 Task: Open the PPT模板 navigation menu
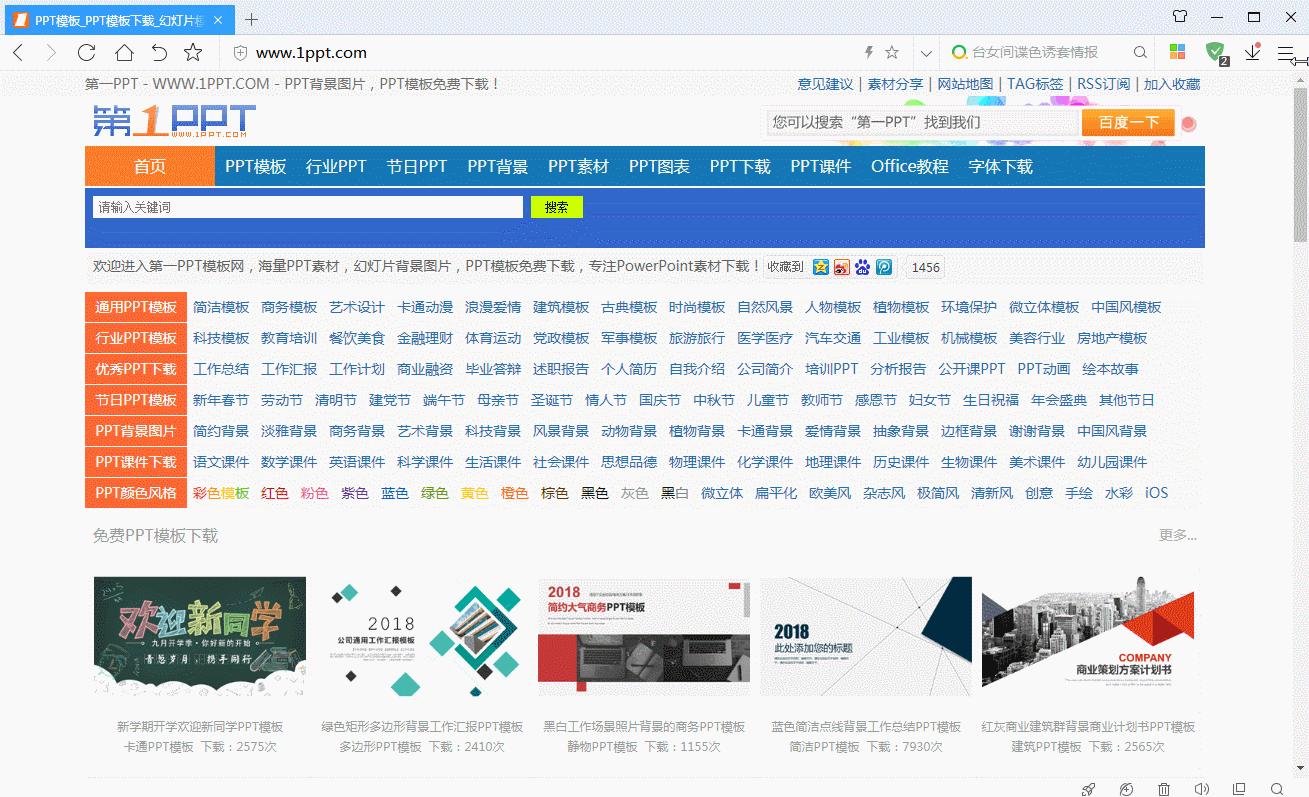(256, 166)
